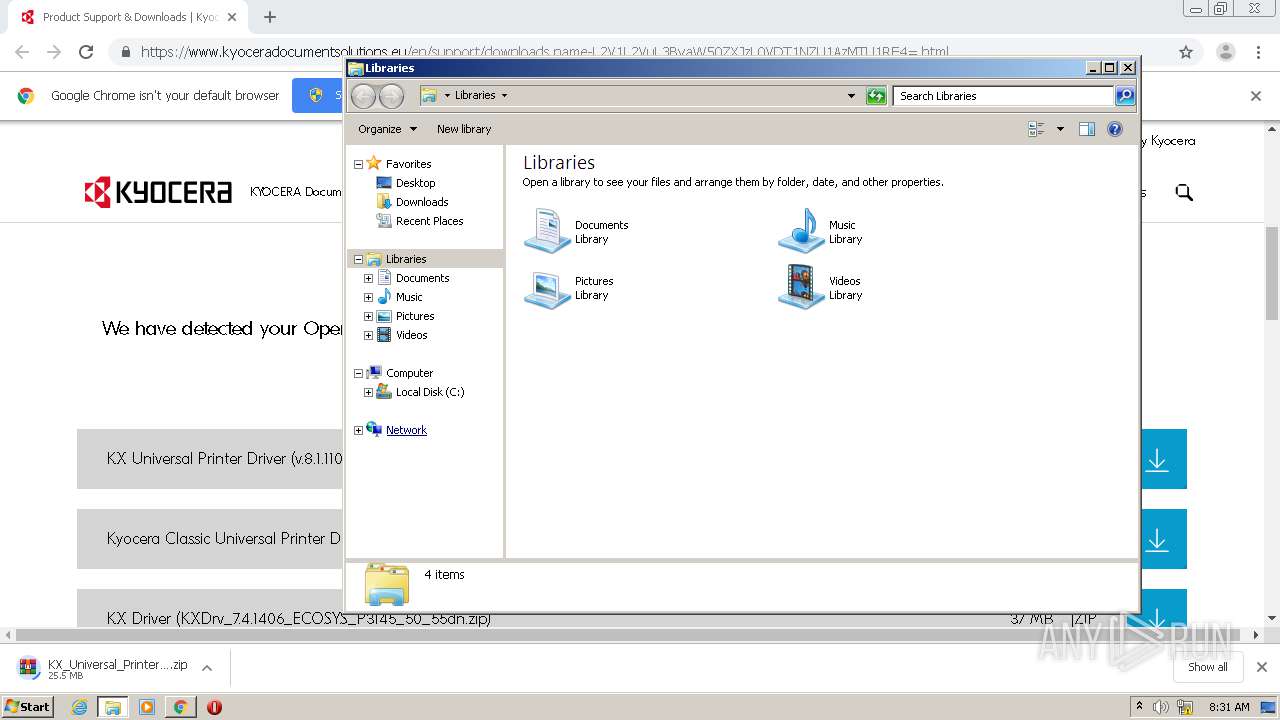Open Explorer Help question mark icon
1280x720 pixels.
pyautogui.click(x=1115, y=129)
